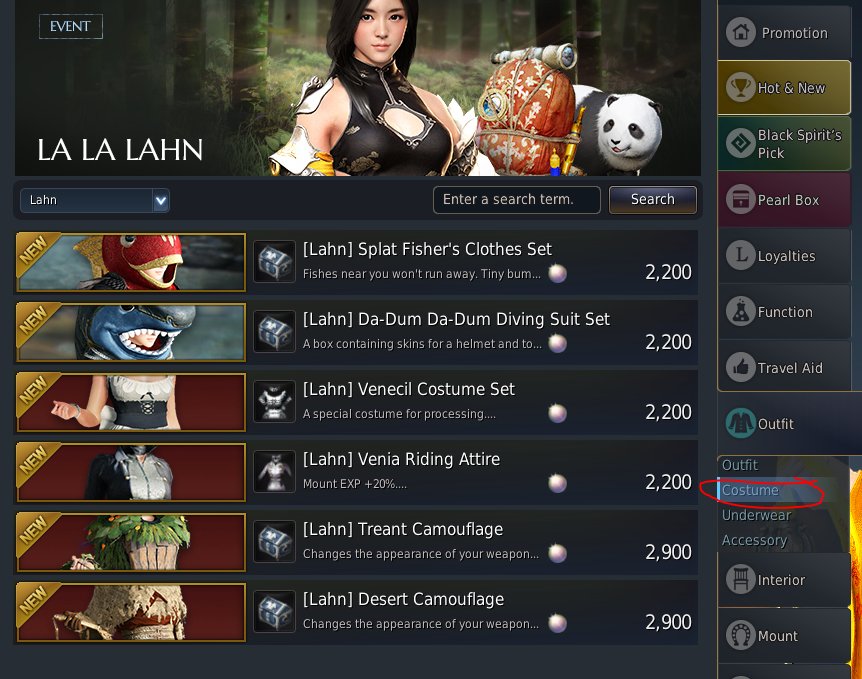The width and height of the screenshot is (862, 679).
Task: Click the Treant Camouflage box icon
Action: (274, 542)
